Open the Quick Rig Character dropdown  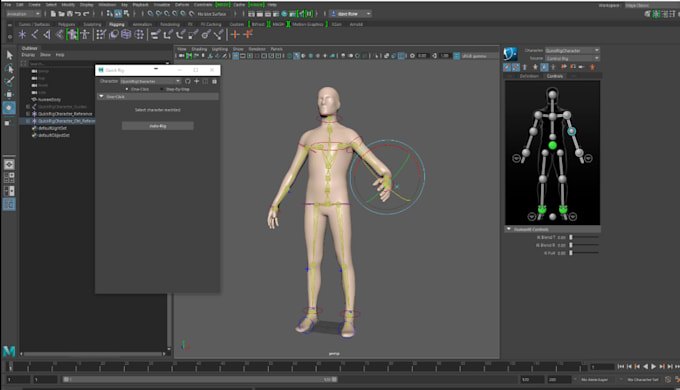click(150, 81)
